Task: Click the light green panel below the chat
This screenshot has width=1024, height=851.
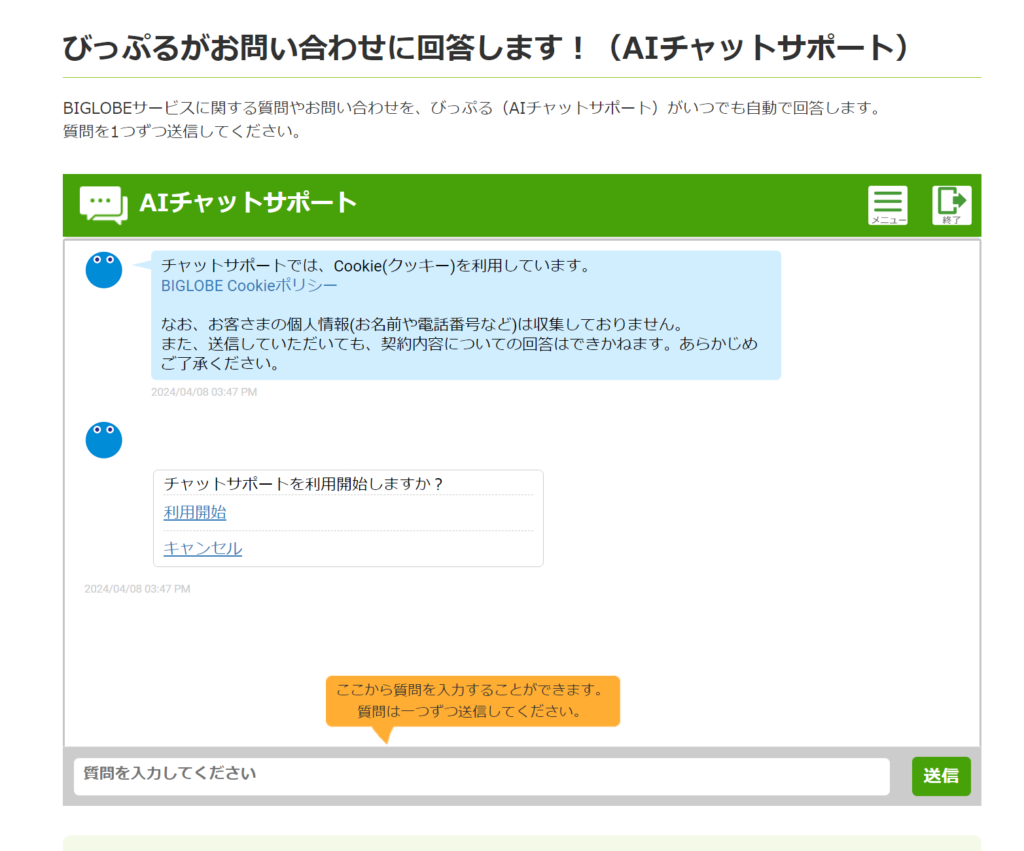Action: (x=521, y=843)
